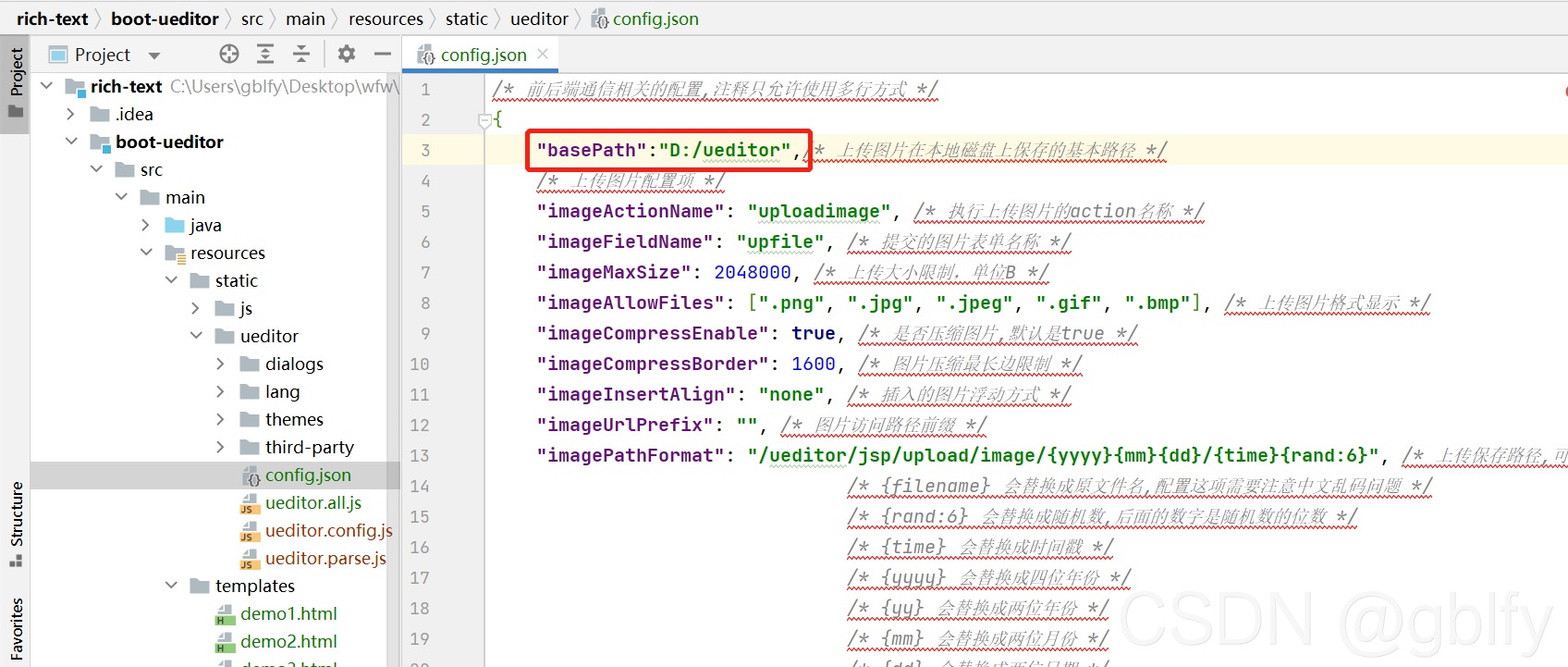Select config.json file in project tree
Screen dimensions: 1568x667
[308, 475]
